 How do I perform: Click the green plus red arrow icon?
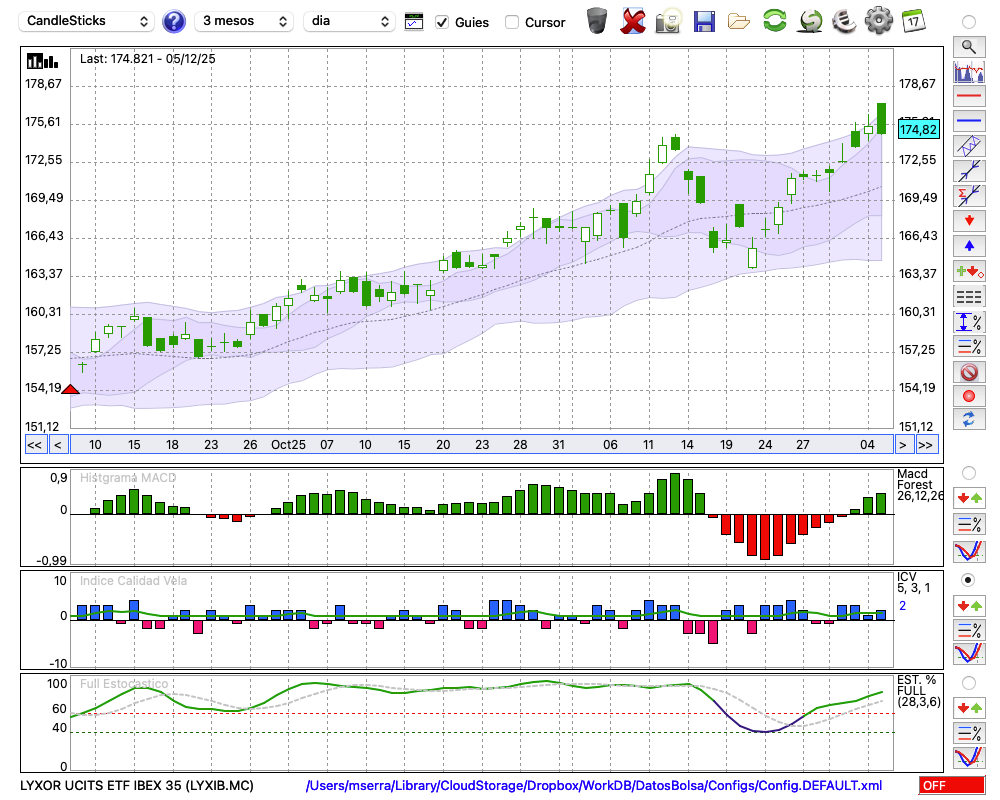pos(969,271)
